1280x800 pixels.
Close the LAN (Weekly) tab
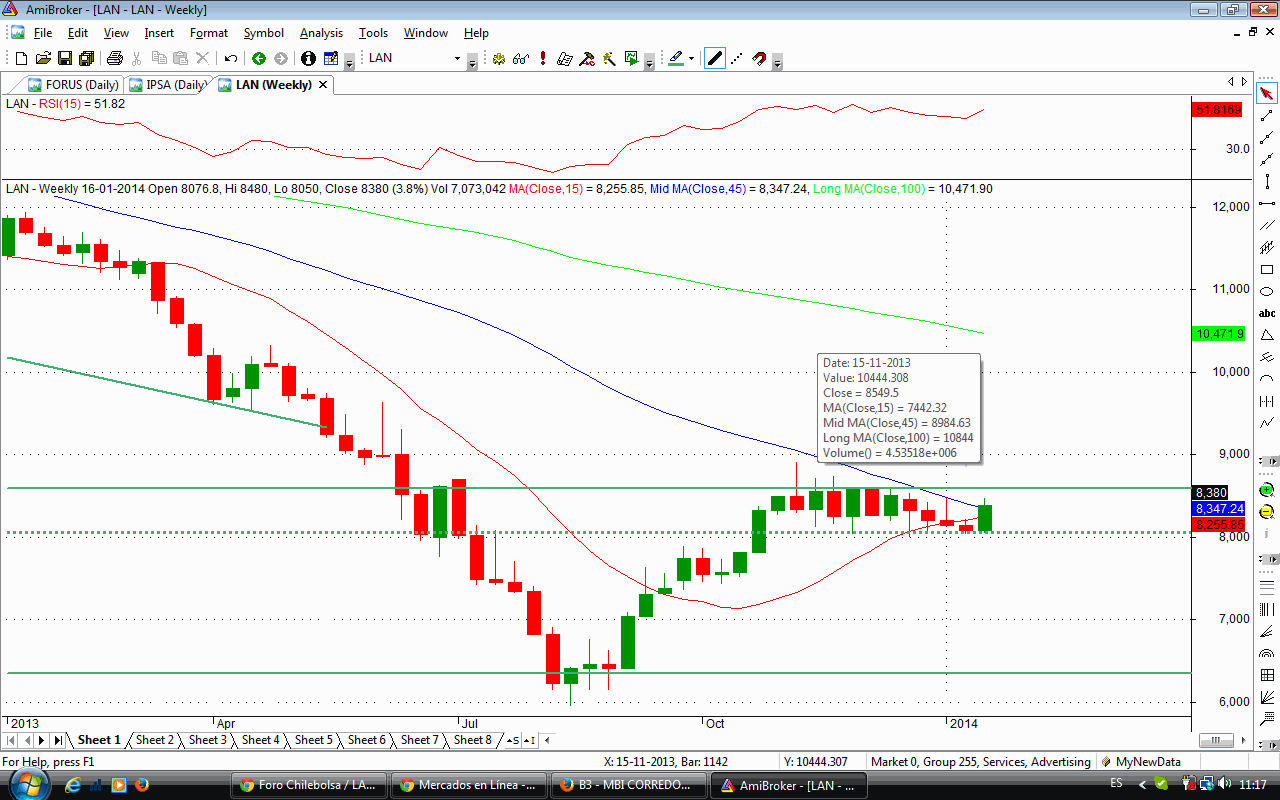tap(323, 85)
